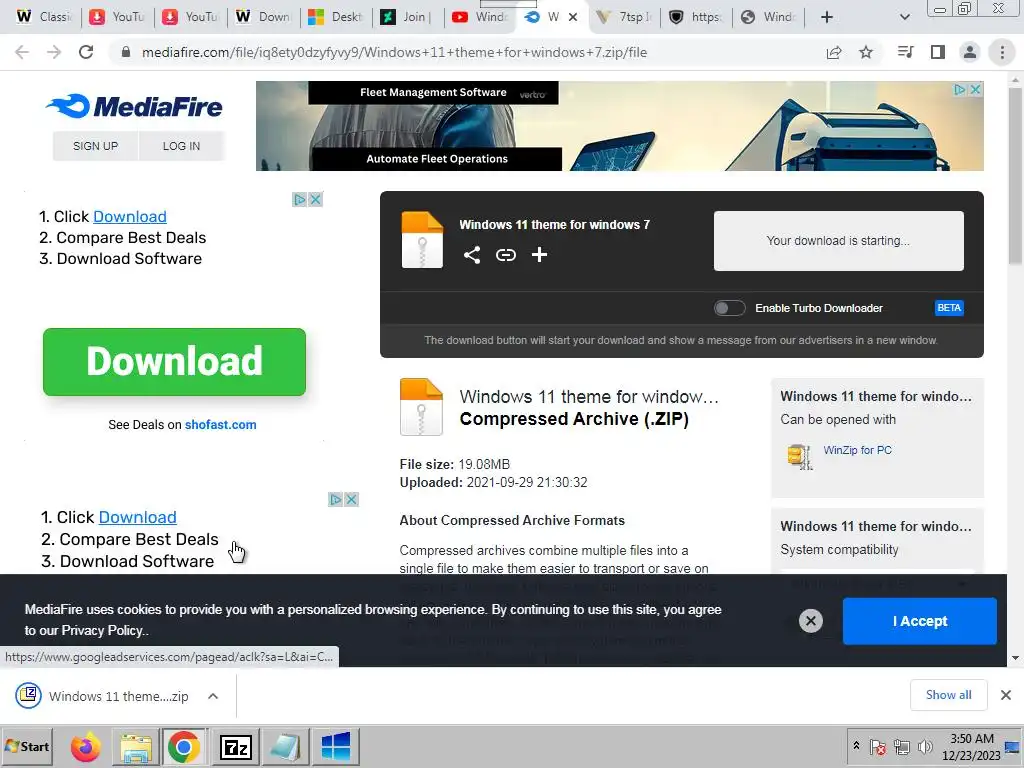
Task: Switch to the Classic tab
Action: (x=43, y=17)
